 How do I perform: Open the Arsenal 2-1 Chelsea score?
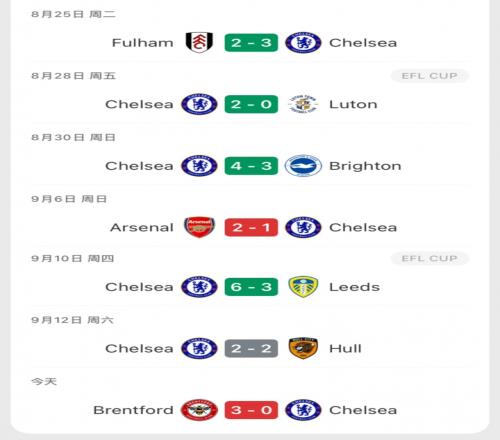[251, 227]
